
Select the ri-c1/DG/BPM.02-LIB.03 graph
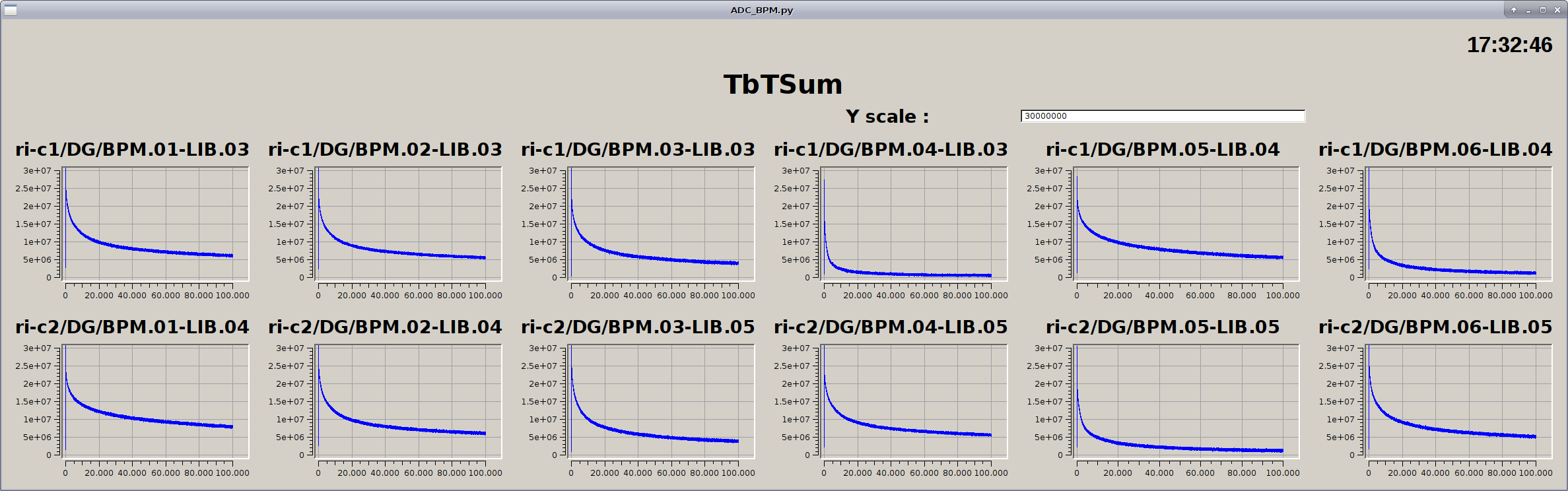click(x=408, y=224)
